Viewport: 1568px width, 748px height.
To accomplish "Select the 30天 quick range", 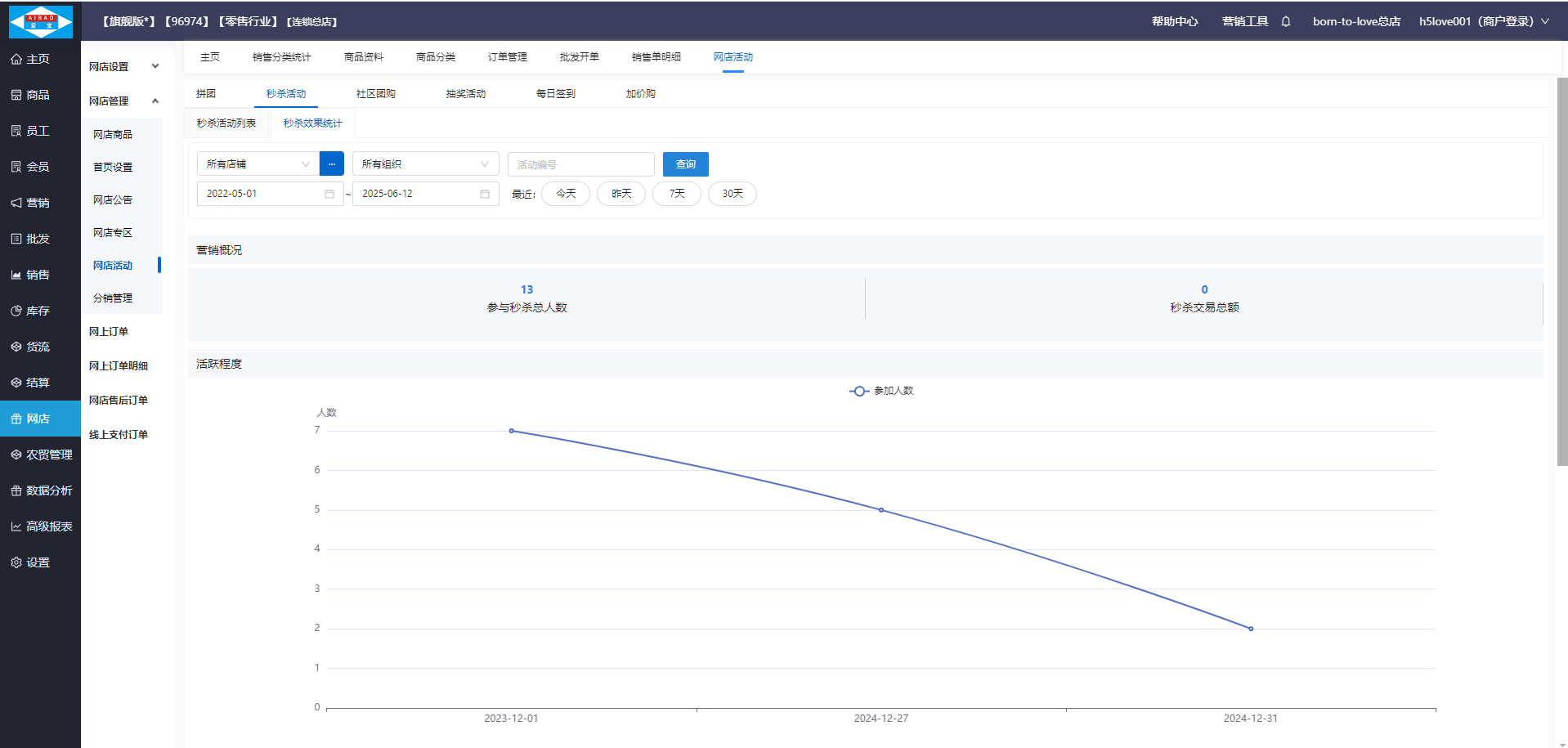I will 732,194.
